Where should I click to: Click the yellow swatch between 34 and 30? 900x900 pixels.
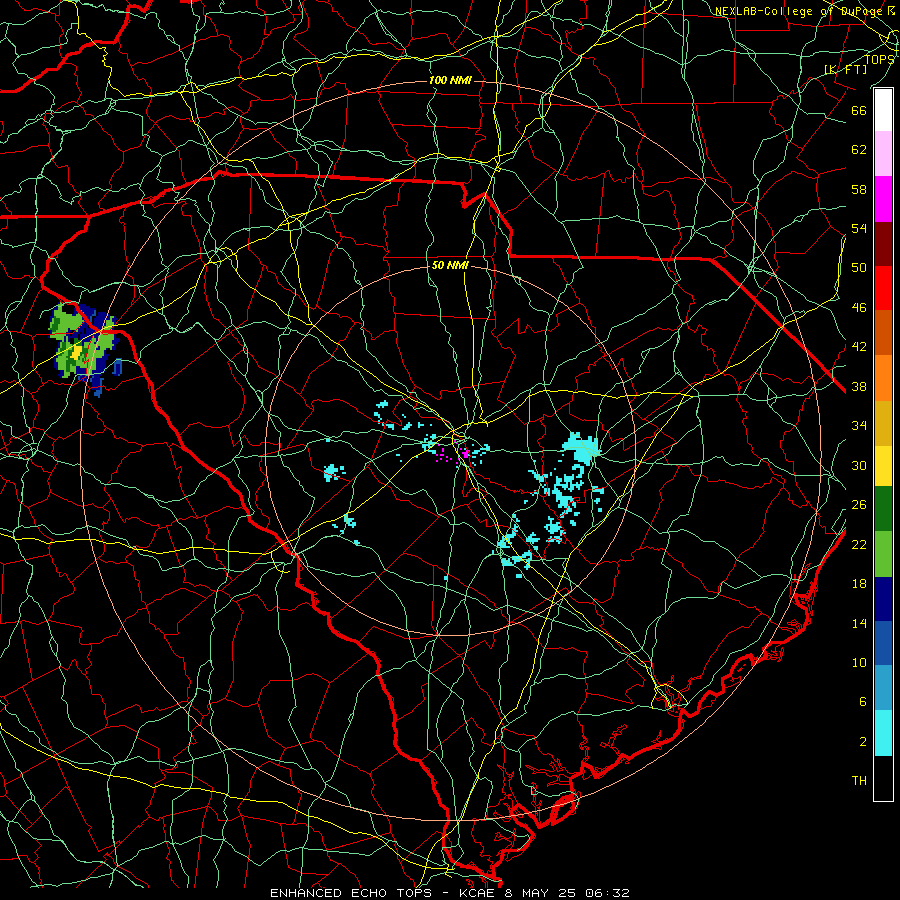click(x=883, y=466)
